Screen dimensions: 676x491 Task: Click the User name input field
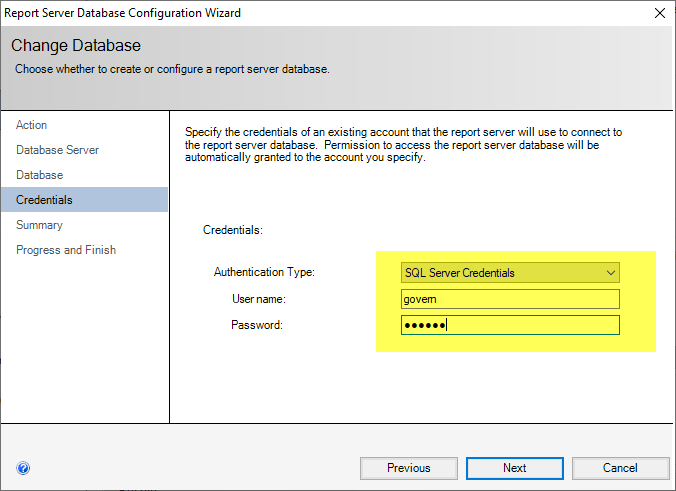click(x=510, y=299)
